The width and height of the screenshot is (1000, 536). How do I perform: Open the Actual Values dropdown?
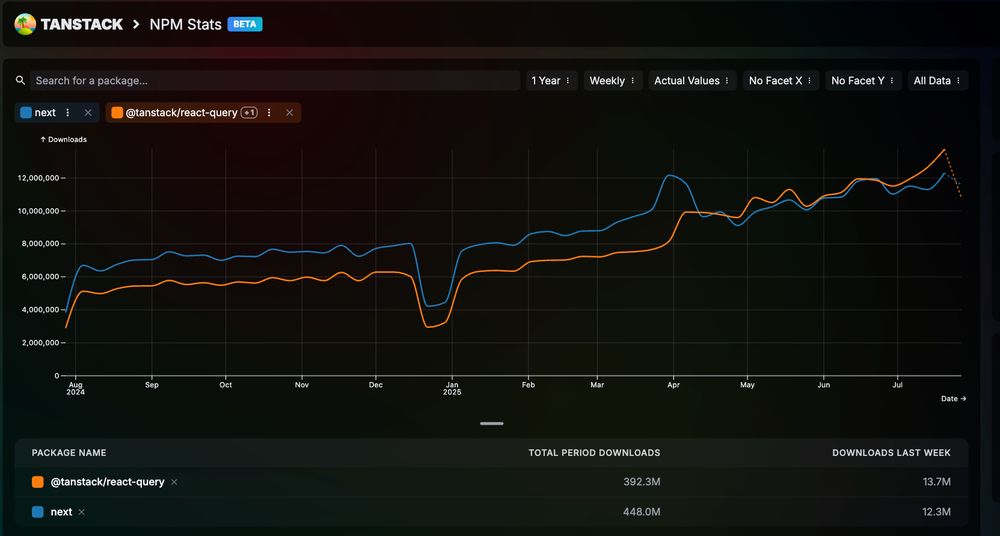coord(693,80)
